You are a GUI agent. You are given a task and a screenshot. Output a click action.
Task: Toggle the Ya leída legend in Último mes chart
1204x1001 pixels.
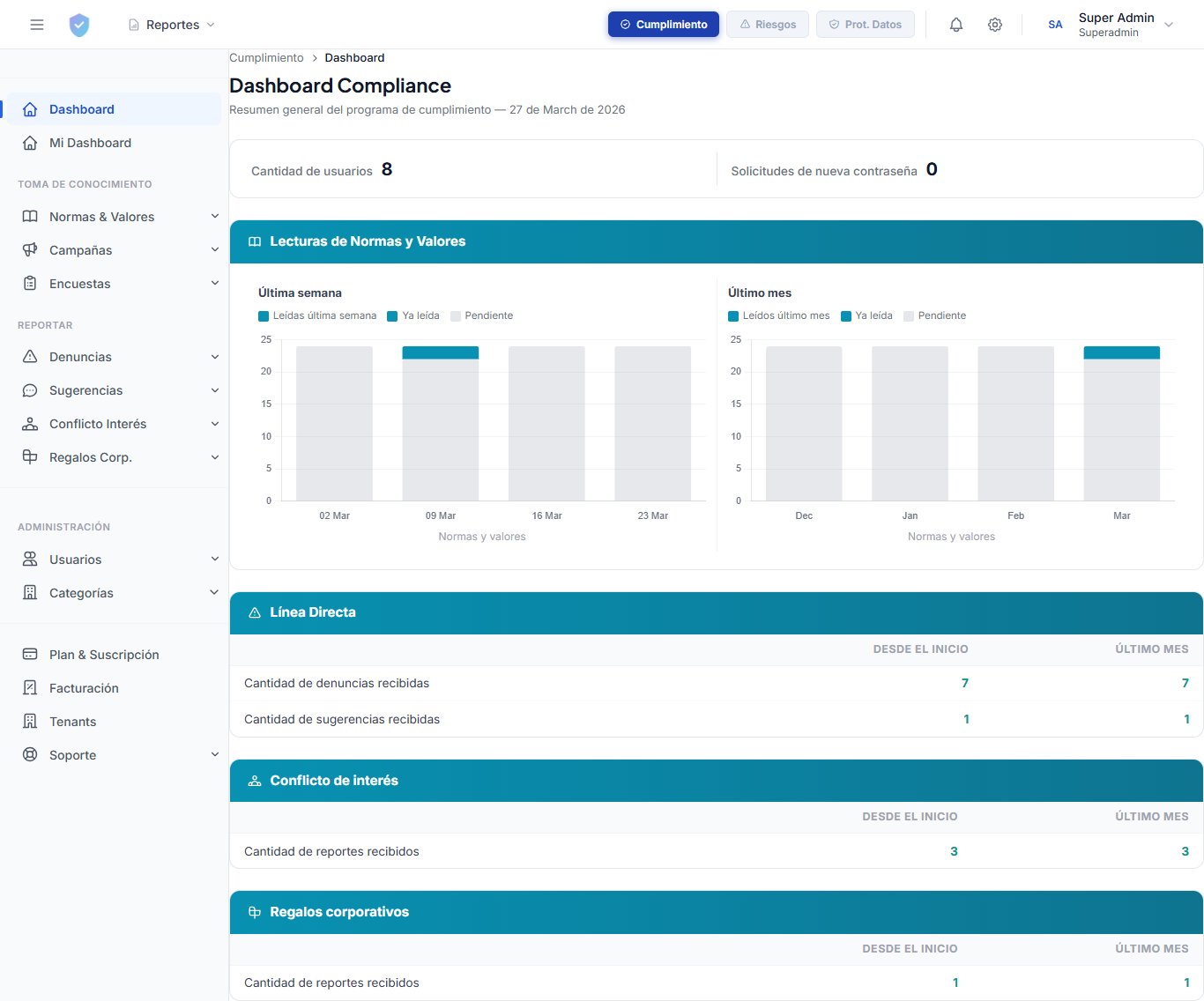[866, 315]
